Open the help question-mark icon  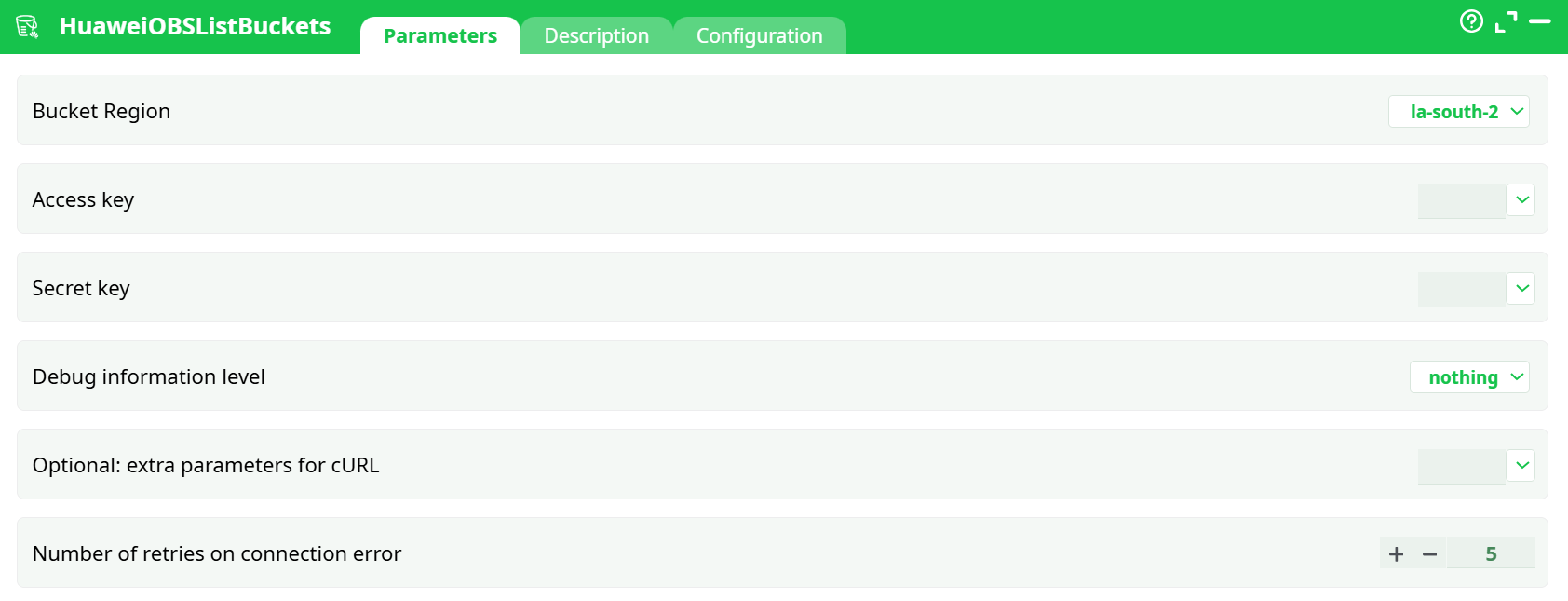(x=1472, y=21)
